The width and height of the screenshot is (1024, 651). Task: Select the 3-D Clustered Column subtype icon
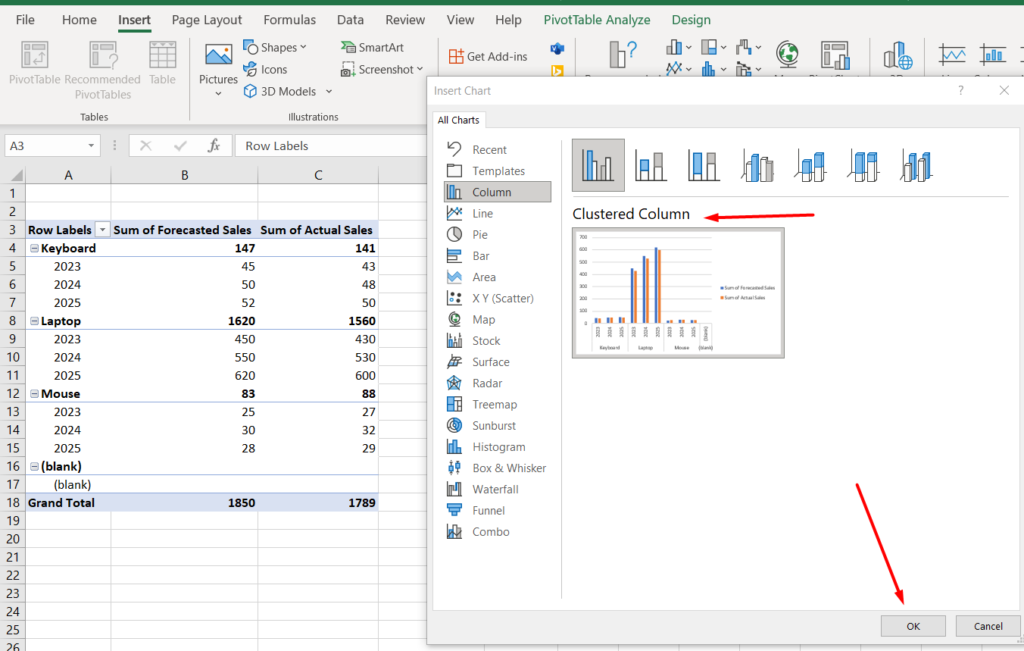[x=757, y=165]
